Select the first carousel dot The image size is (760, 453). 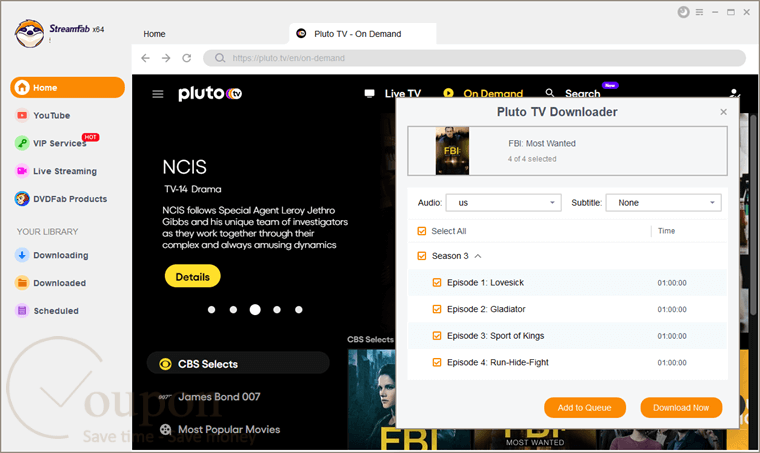211,310
